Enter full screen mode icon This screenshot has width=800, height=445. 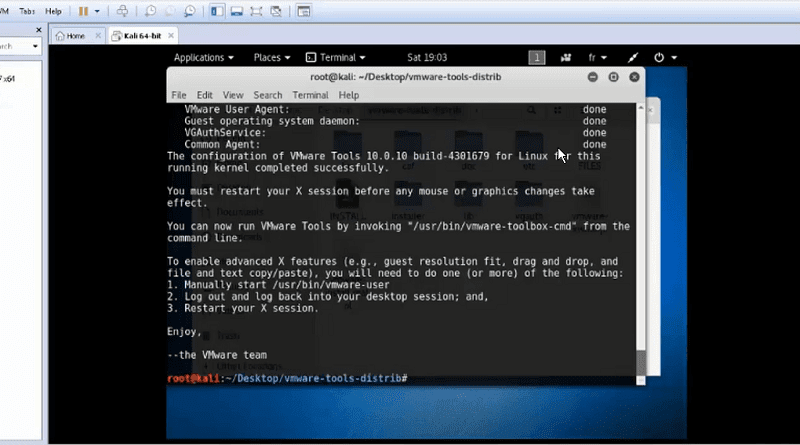256,11
